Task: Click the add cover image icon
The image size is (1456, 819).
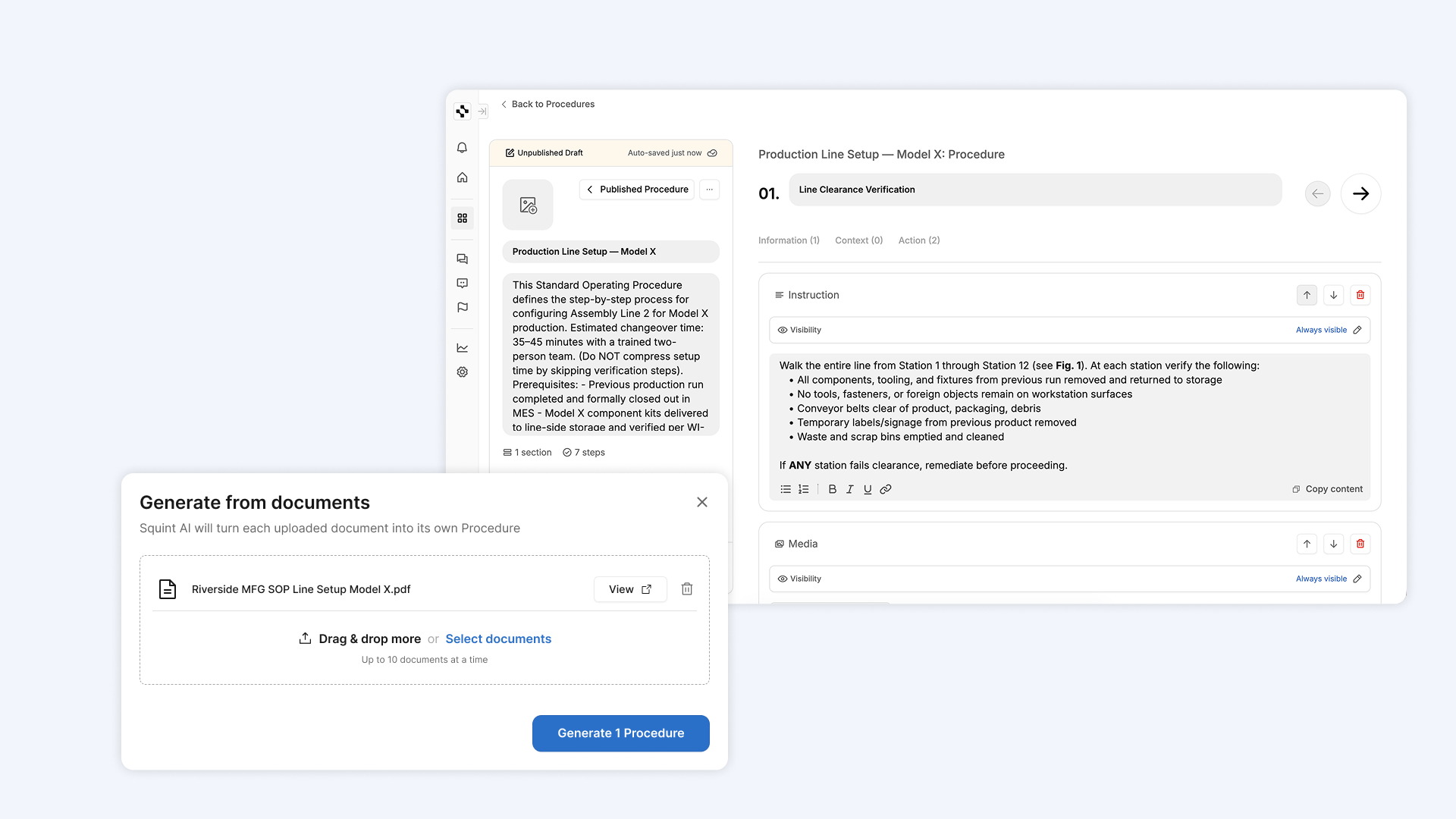Action: tap(528, 205)
